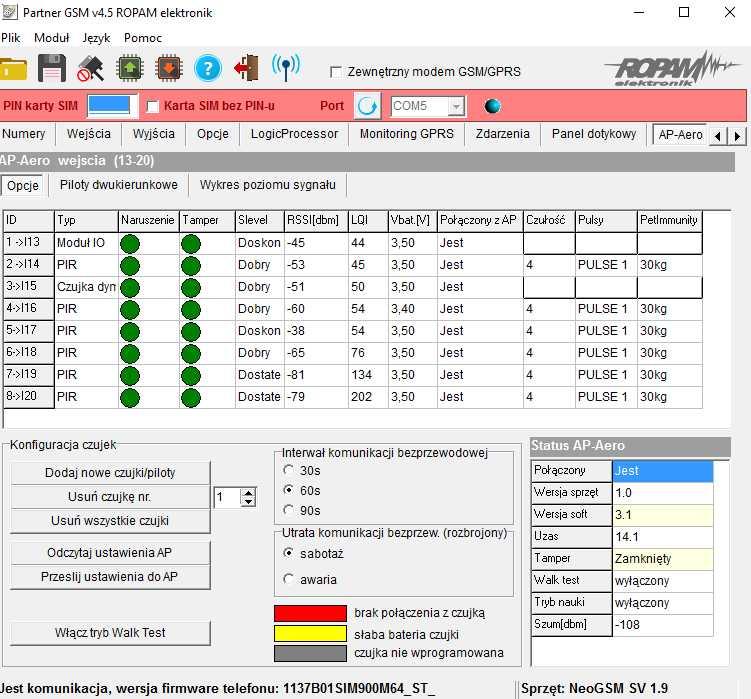751x699 pixels.
Task: Click Dodaj nowe czujki/piloty button
Action: pyautogui.click(x=110, y=473)
